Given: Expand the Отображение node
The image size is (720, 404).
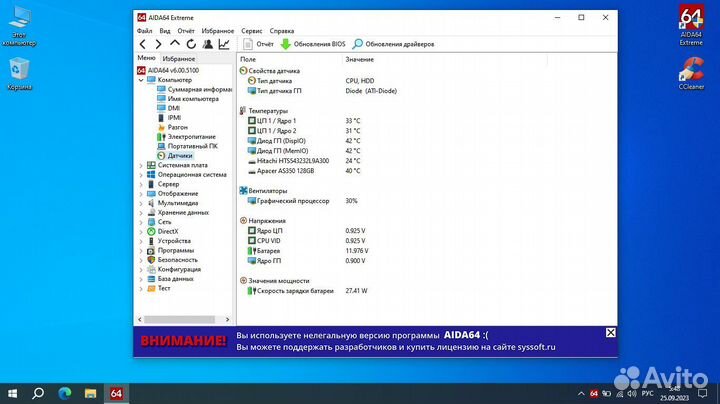Looking at the screenshot, I should [141, 194].
